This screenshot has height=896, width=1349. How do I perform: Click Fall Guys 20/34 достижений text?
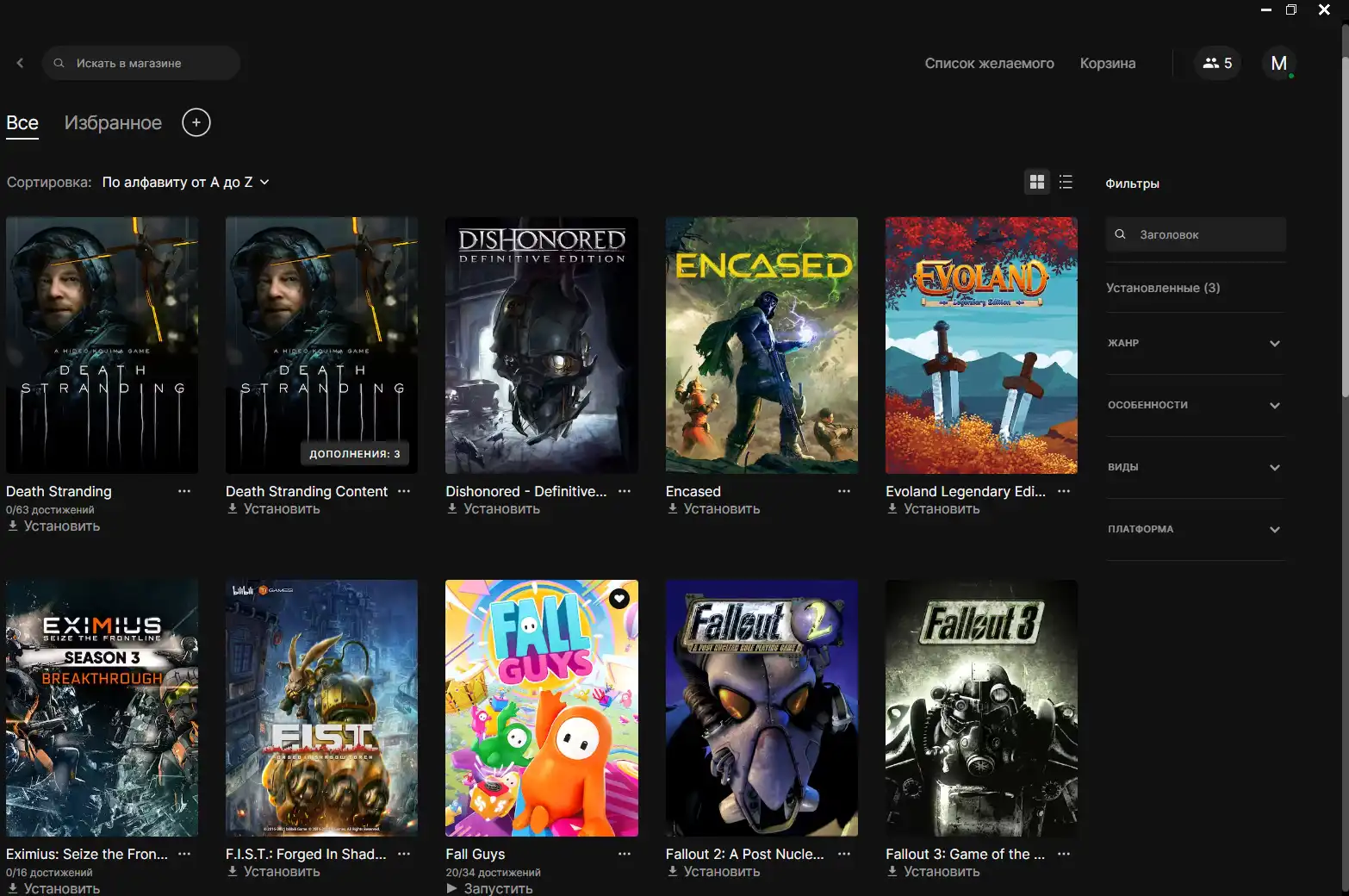(x=493, y=872)
